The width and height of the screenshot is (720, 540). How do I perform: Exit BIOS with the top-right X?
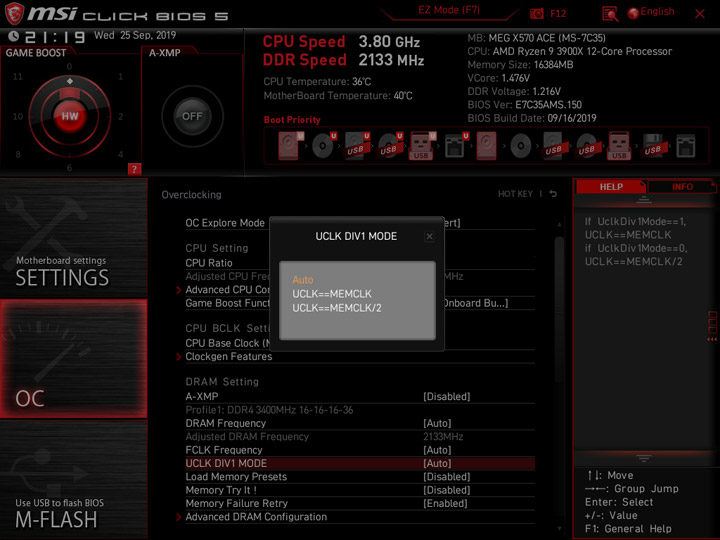click(x=700, y=14)
